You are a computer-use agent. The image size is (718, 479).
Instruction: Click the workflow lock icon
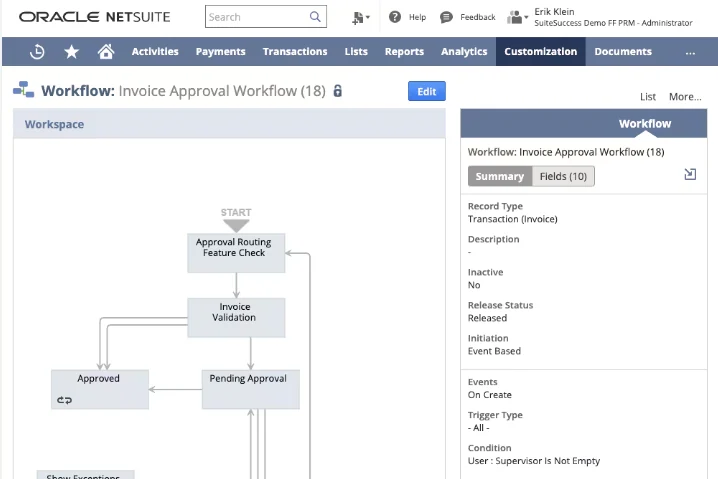coord(337,91)
